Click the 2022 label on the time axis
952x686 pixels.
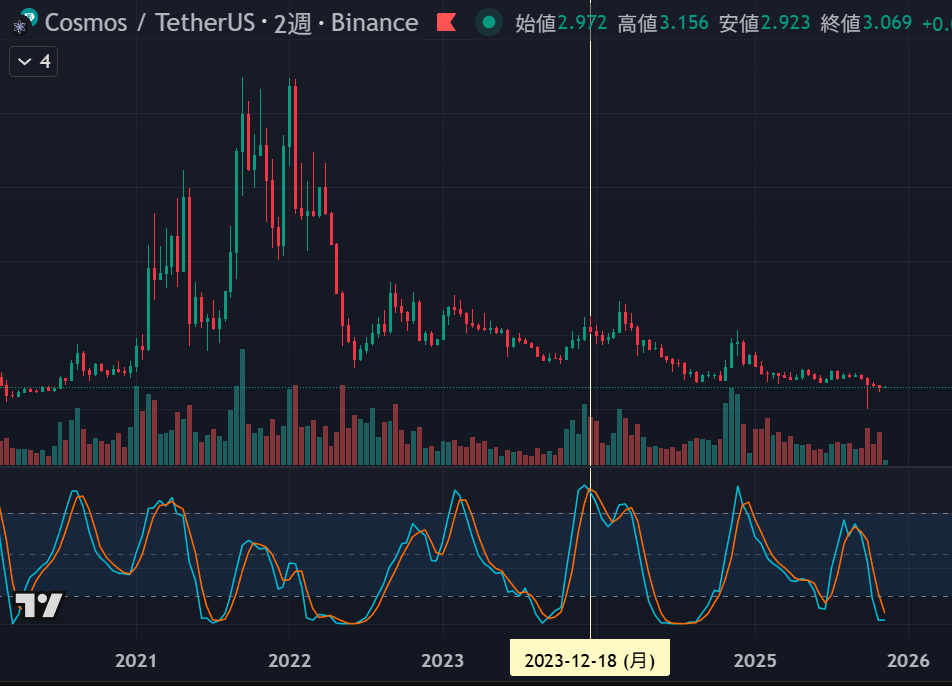(290, 660)
